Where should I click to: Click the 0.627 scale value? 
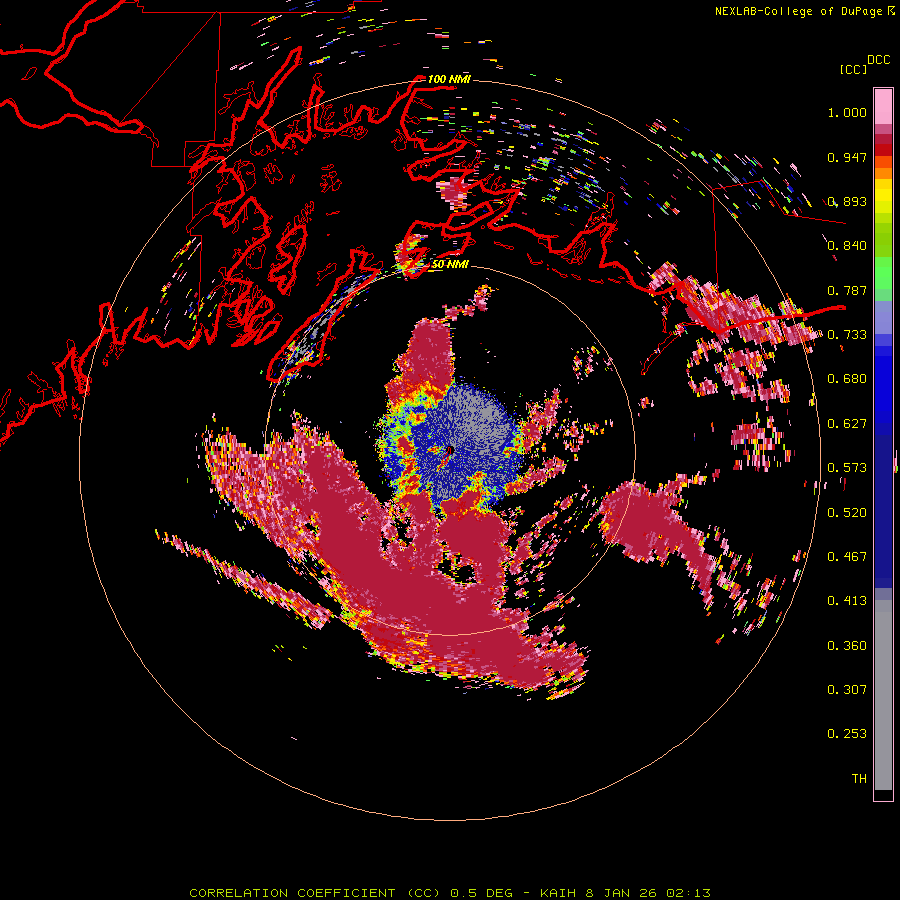click(x=847, y=424)
